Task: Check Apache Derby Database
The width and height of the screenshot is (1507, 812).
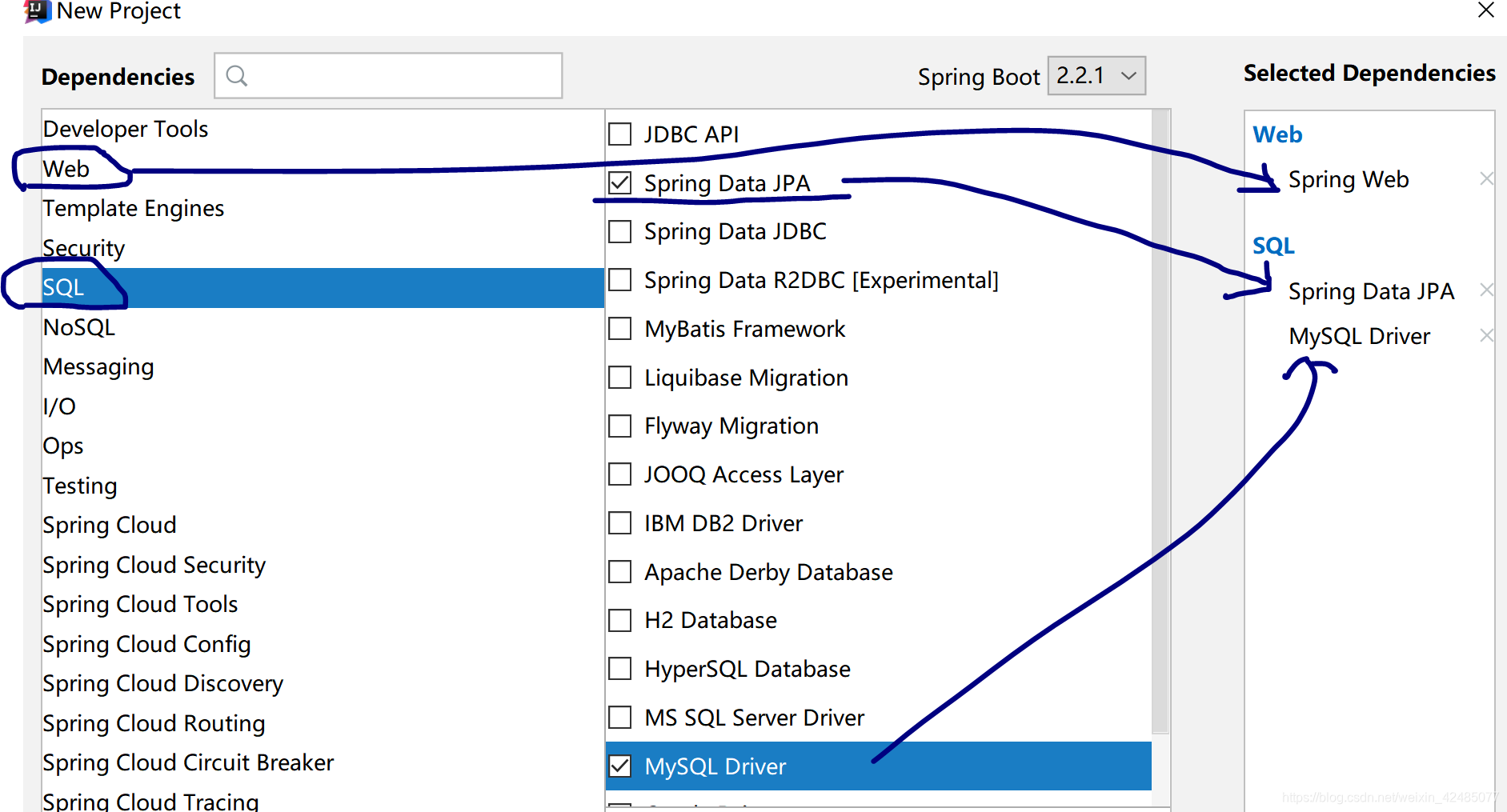Action: 619,572
